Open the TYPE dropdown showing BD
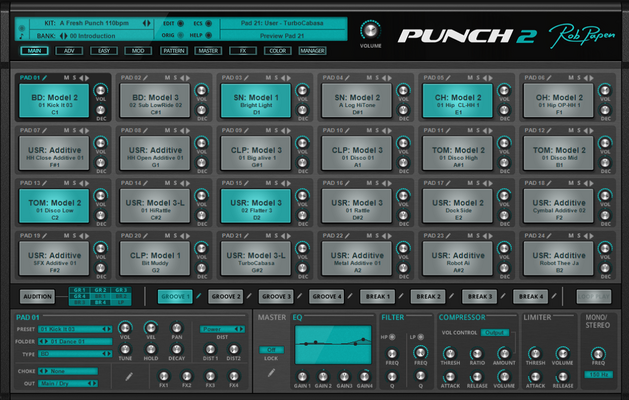The height and width of the screenshot is (400, 629). coord(75,354)
